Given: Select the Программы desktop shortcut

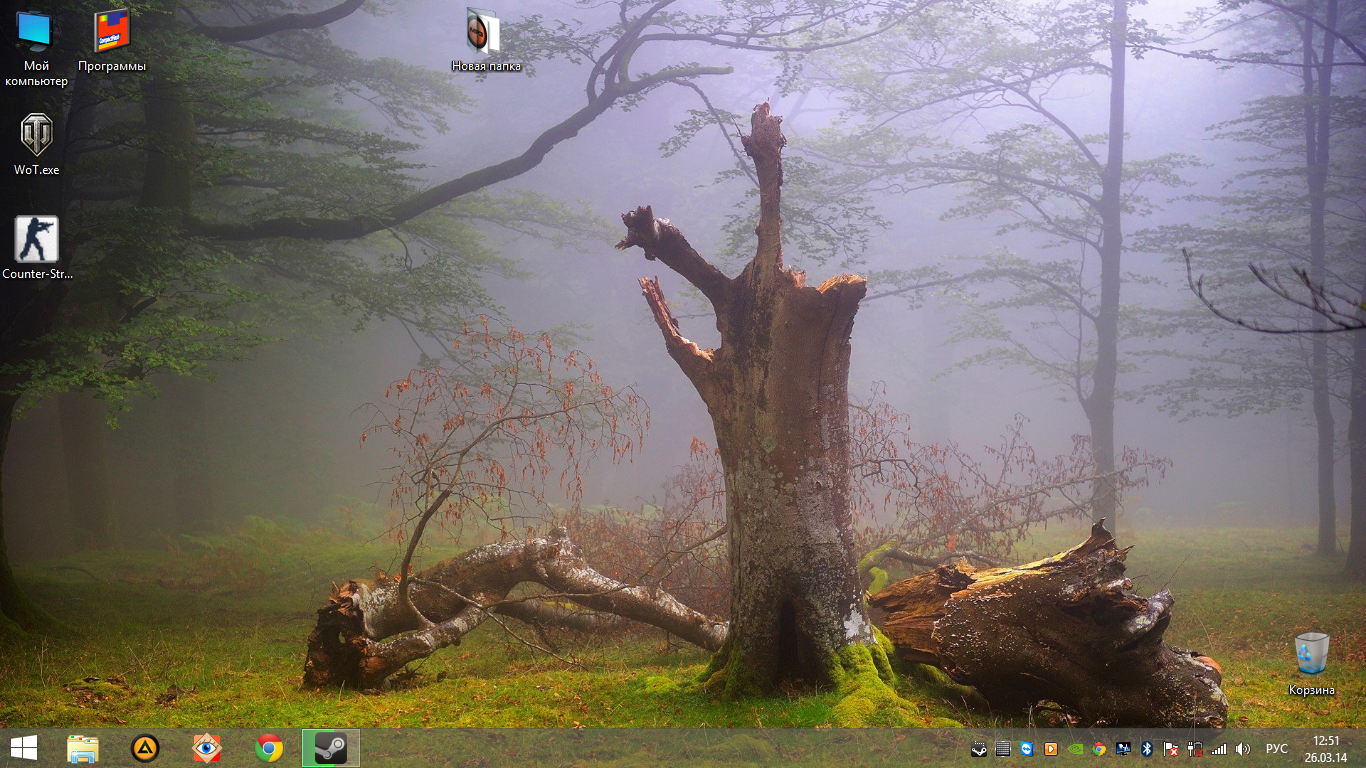Looking at the screenshot, I should [x=112, y=42].
